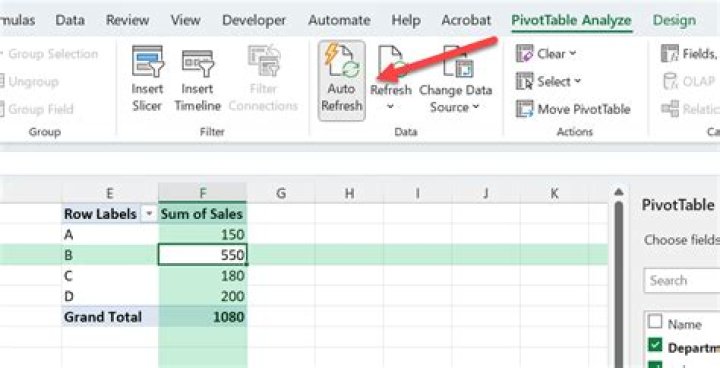Insert a Timeline
This screenshot has height=368, width=720.
(197, 79)
